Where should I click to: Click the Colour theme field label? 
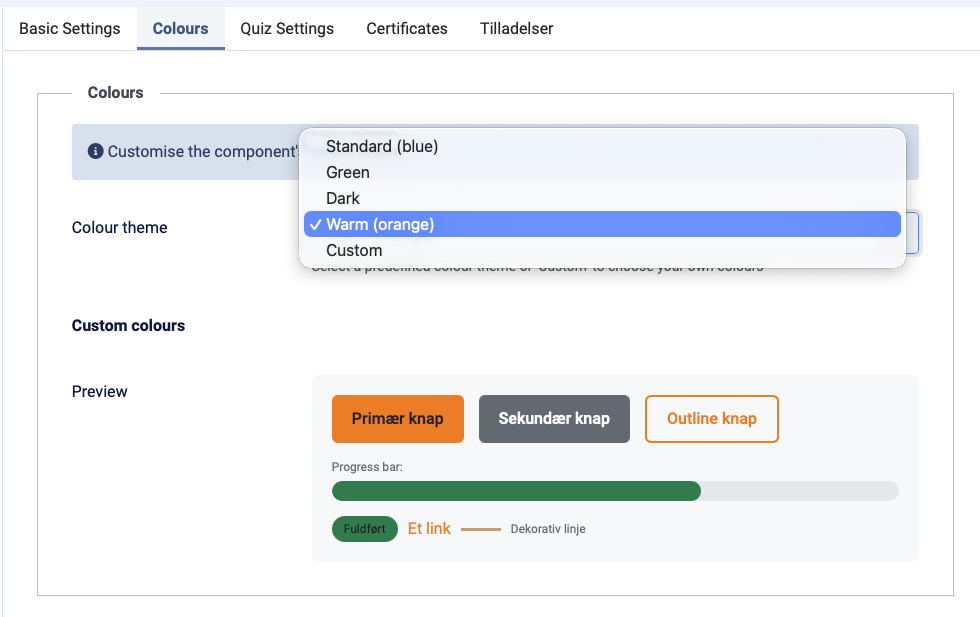(120, 227)
